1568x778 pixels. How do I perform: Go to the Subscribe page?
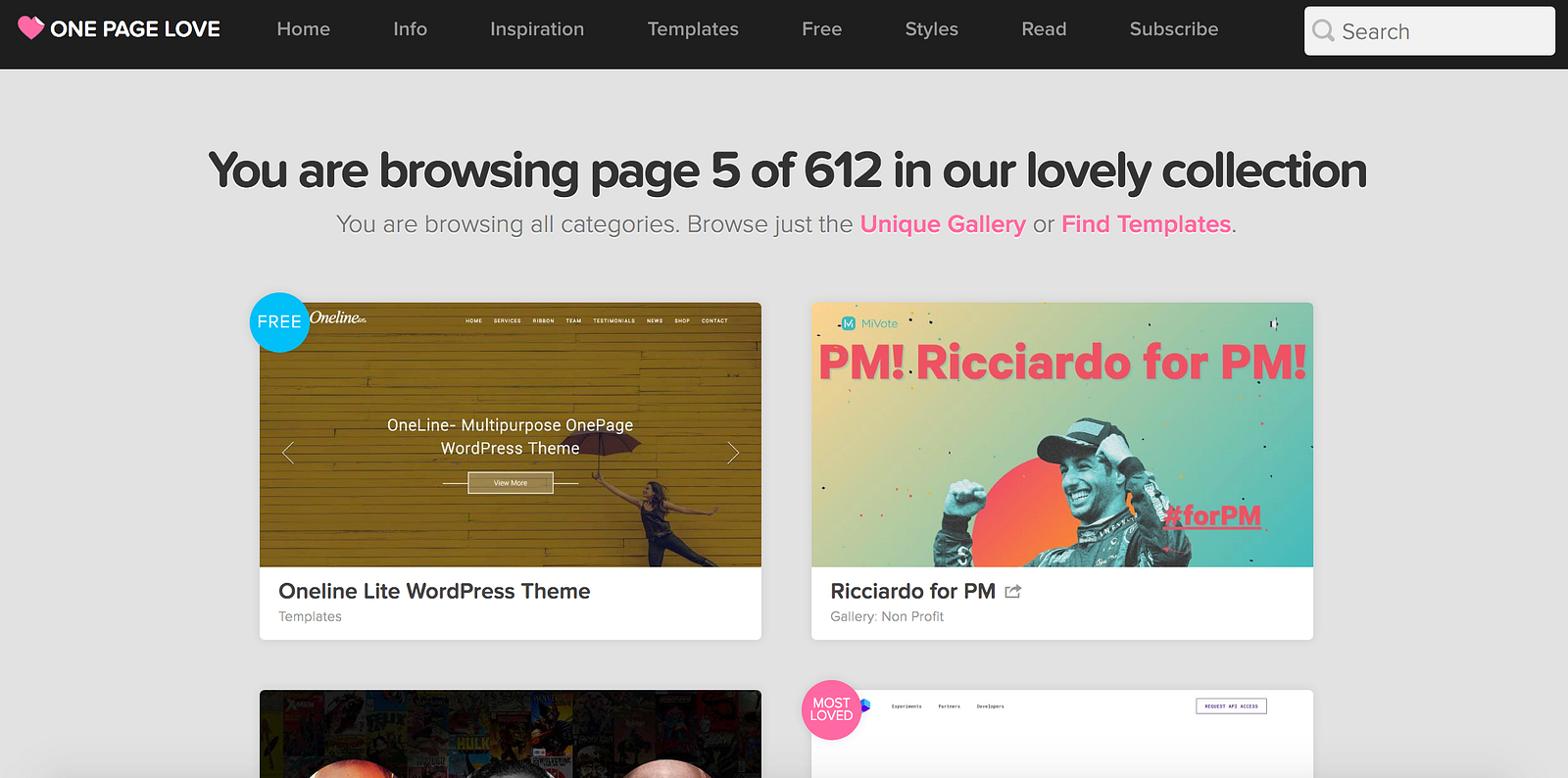(x=1174, y=29)
